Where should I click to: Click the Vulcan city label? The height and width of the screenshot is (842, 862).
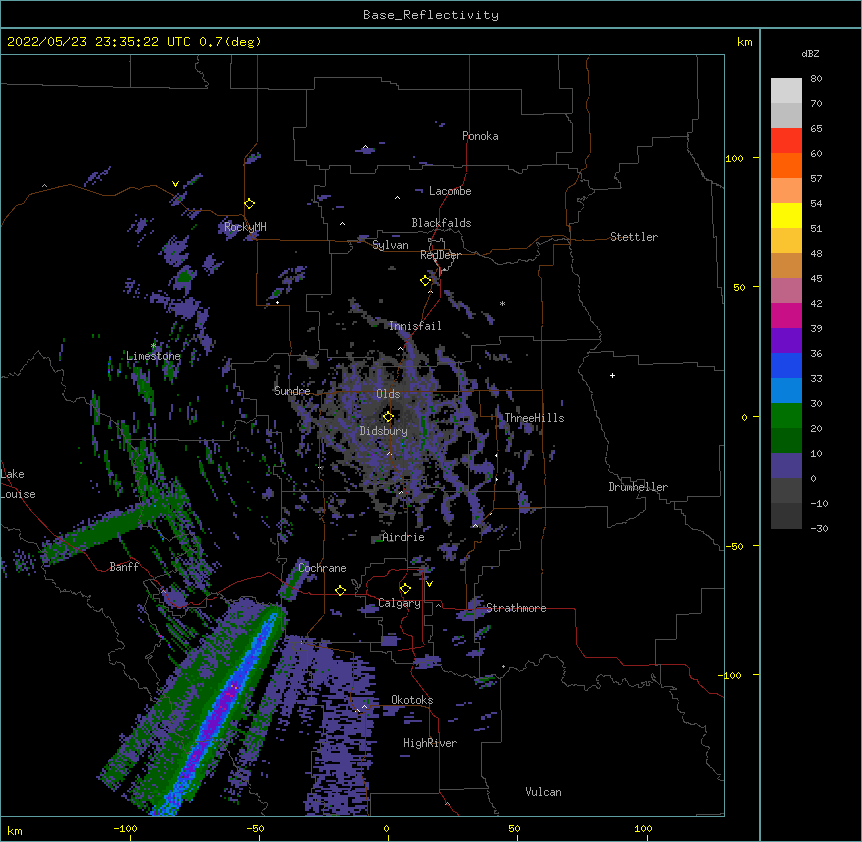(x=543, y=792)
